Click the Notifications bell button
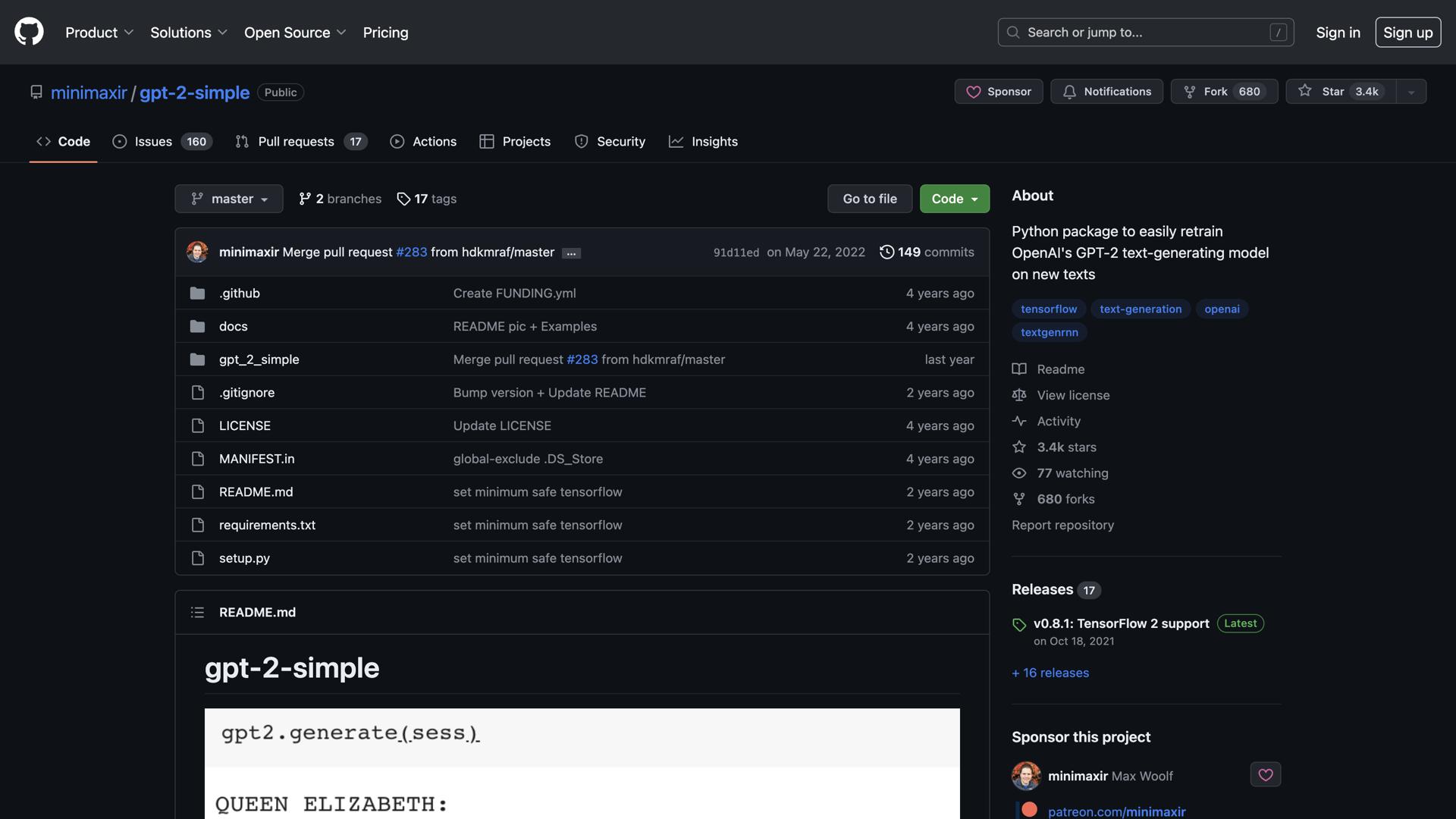Image resolution: width=1456 pixels, height=819 pixels. coord(1106,91)
